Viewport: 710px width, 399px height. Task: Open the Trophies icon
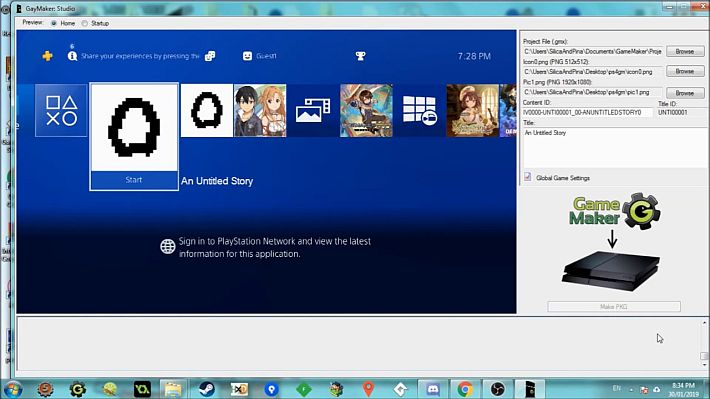[x=360, y=56]
